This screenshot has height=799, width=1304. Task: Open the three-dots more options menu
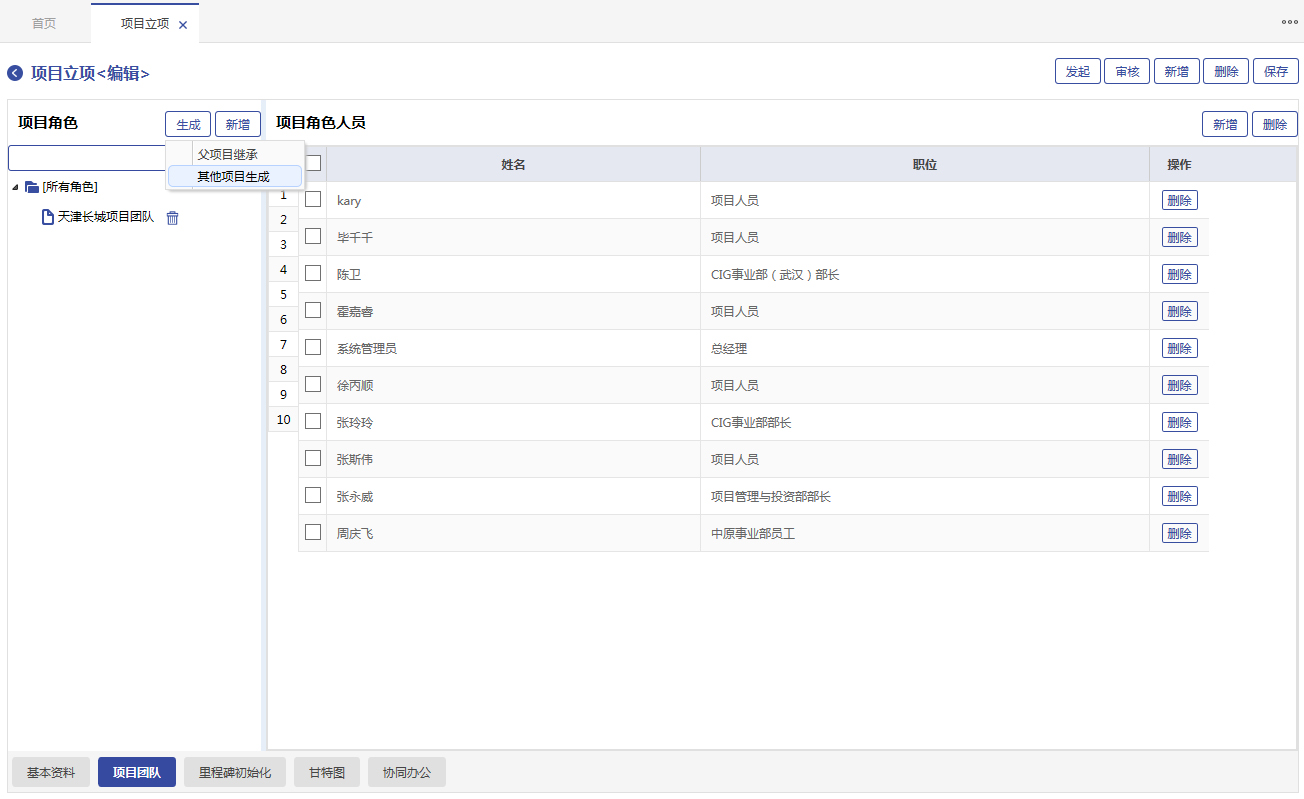coord(1289,21)
